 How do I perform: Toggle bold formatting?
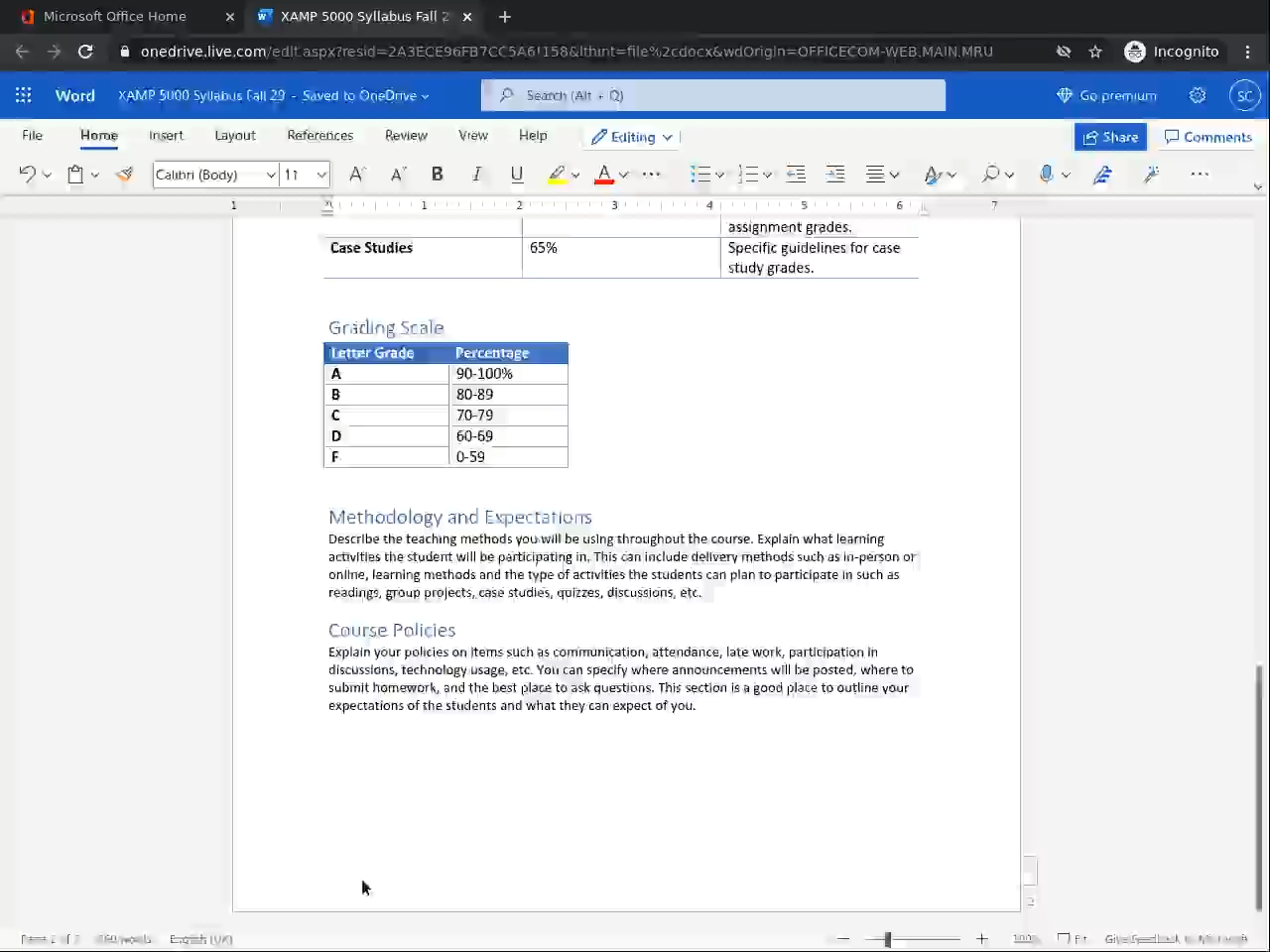(437, 175)
